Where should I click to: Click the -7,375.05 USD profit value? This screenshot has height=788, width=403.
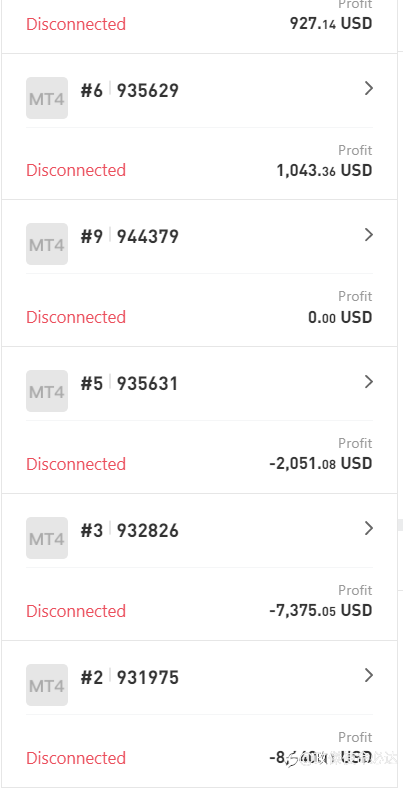click(321, 611)
